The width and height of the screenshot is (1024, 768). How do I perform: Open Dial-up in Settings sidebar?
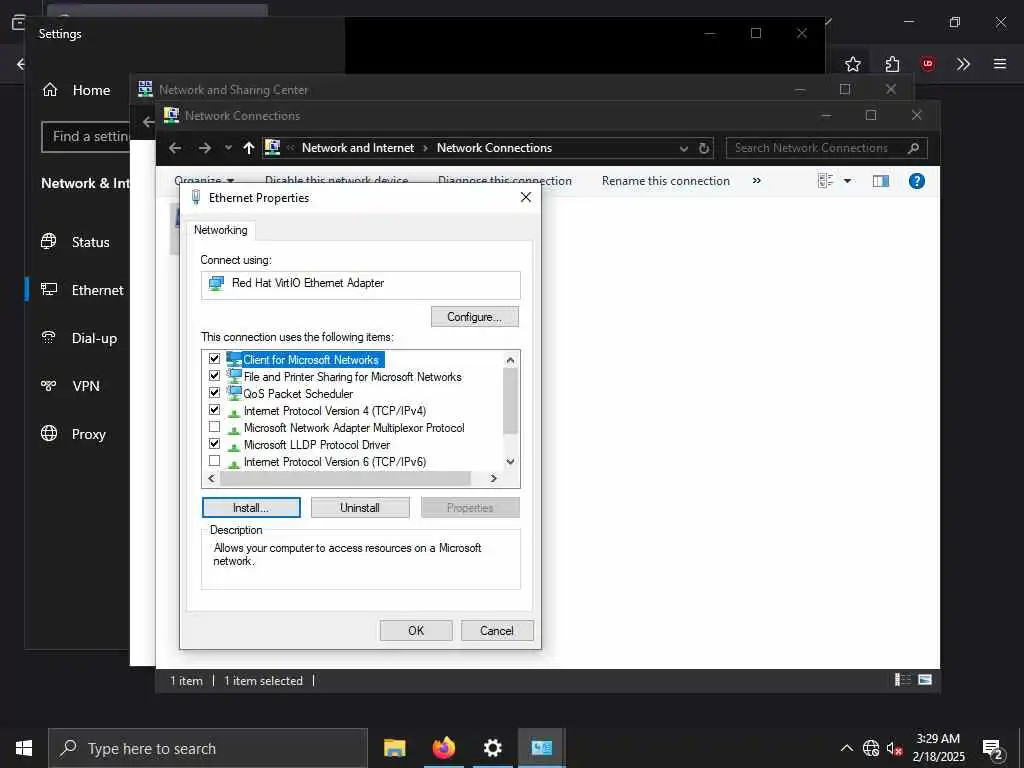[80, 338]
